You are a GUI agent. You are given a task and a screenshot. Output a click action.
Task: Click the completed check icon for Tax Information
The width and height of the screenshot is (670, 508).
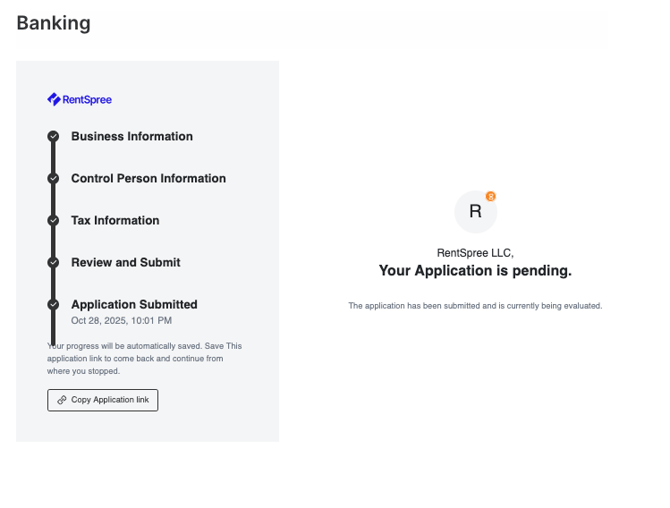[x=53, y=221]
